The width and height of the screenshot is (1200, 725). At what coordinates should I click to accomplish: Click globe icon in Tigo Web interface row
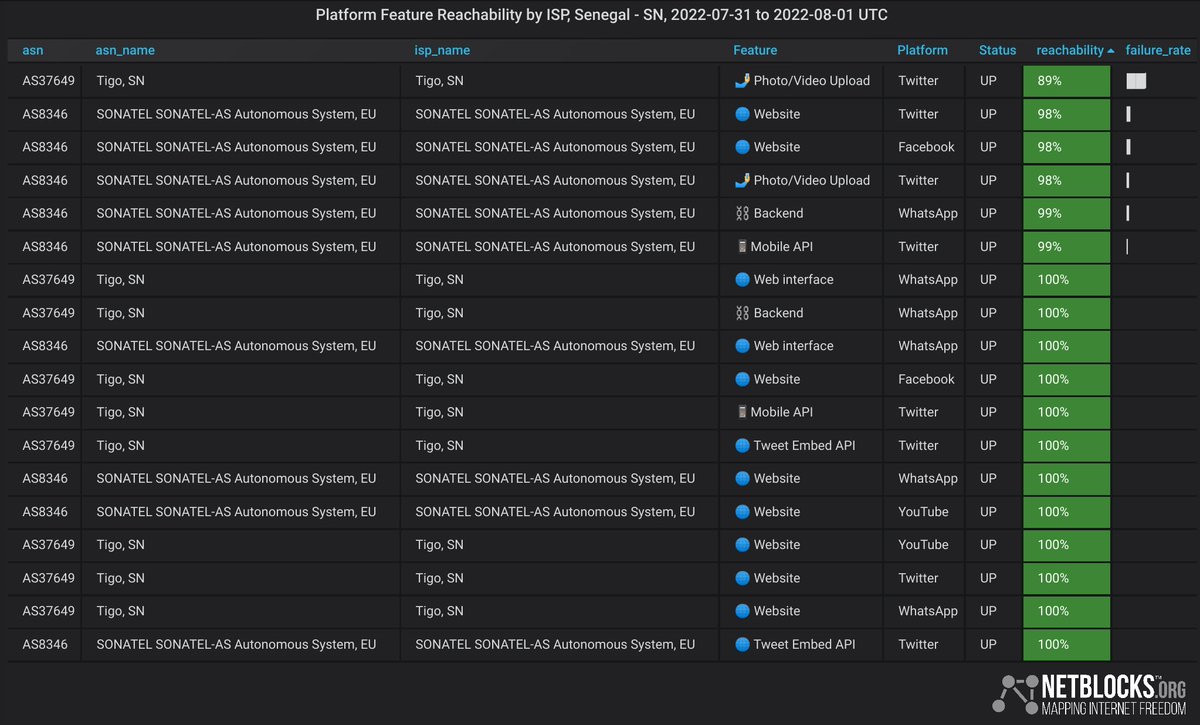(x=742, y=280)
